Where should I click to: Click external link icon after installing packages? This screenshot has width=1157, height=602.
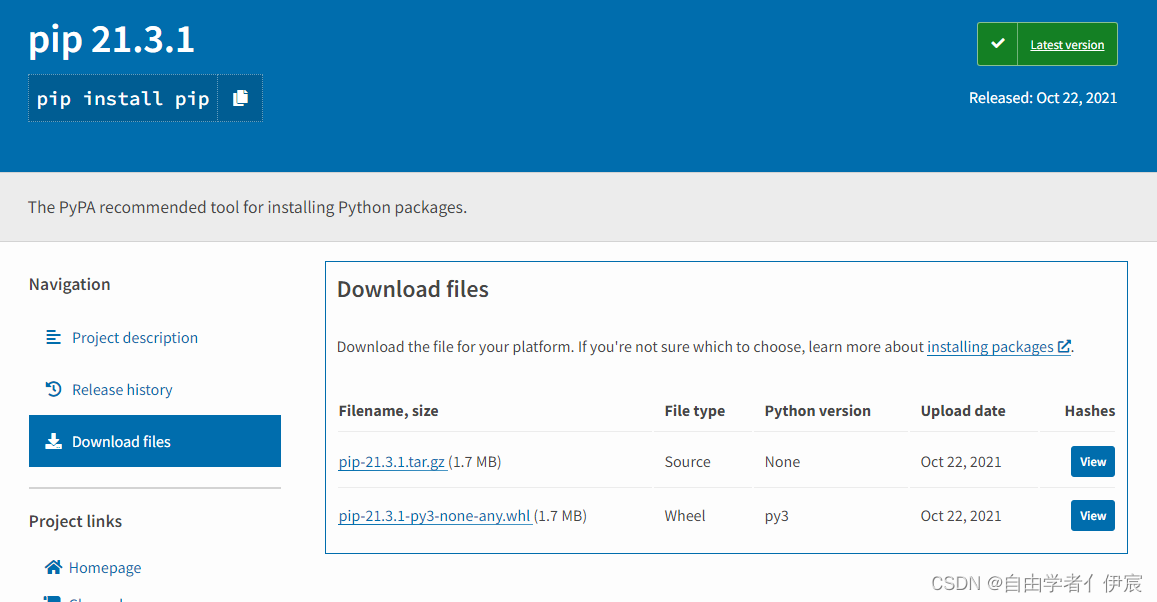[x=1063, y=346]
